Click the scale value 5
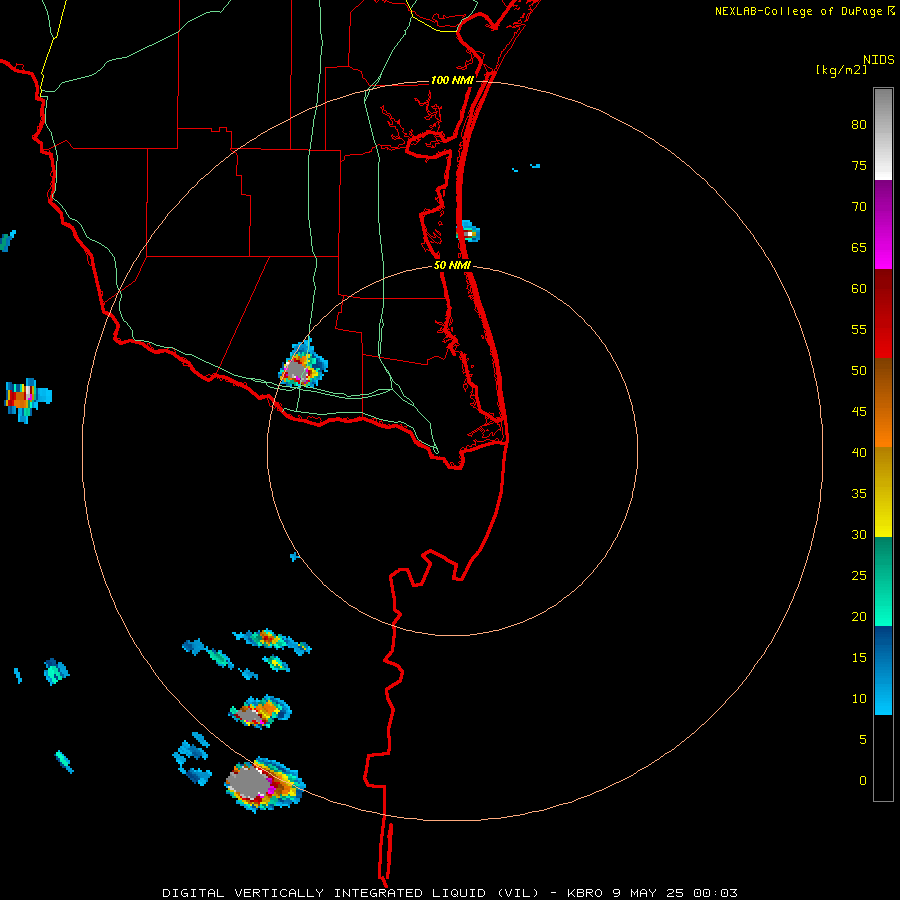Image resolution: width=900 pixels, height=900 pixels. [863, 740]
